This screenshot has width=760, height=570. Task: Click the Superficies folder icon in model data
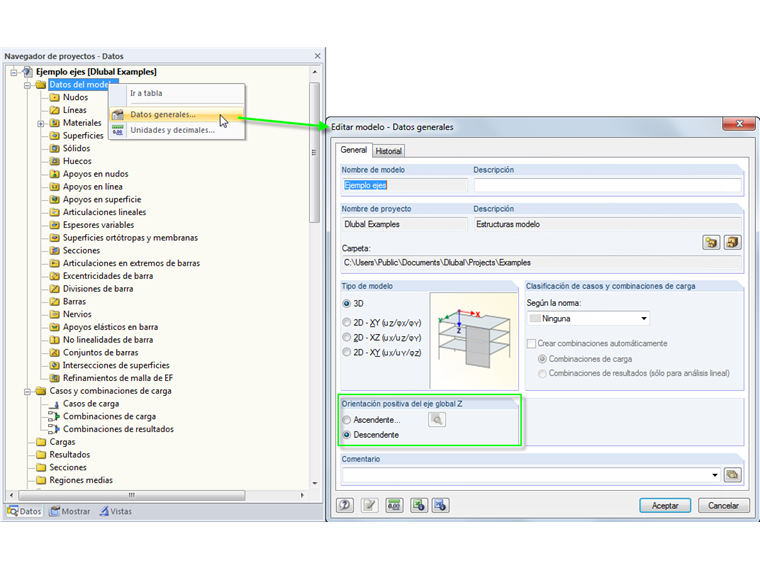[55, 136]
